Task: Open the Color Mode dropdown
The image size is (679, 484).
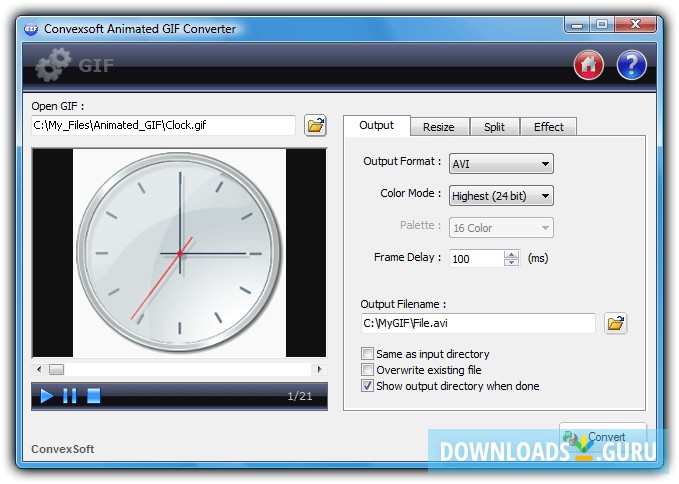Action: pyautogui.click(x=501, y=196)
